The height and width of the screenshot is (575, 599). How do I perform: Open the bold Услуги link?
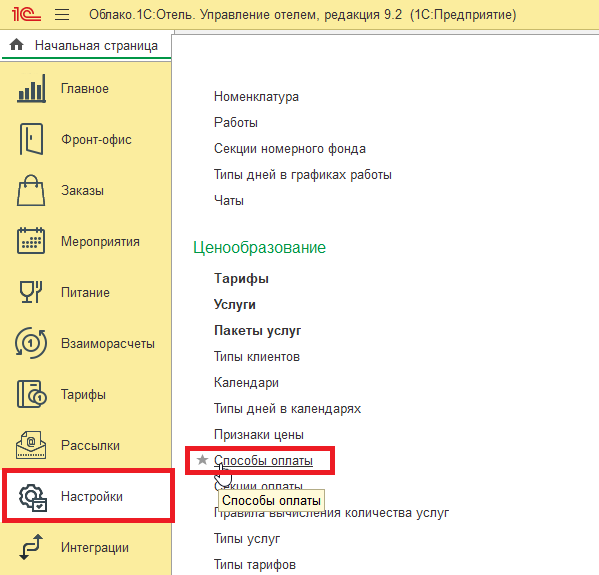coord(235,305)
